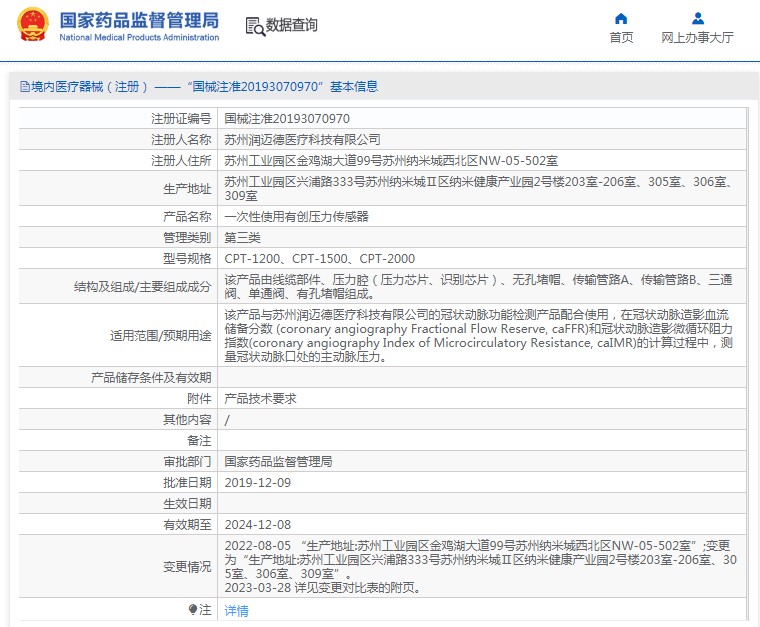The height and width of the screenshot is (627, 760).
Task: Select CPT-1200、CPT-1500、CPT-2000 models value
Action: tap(319, 258)
